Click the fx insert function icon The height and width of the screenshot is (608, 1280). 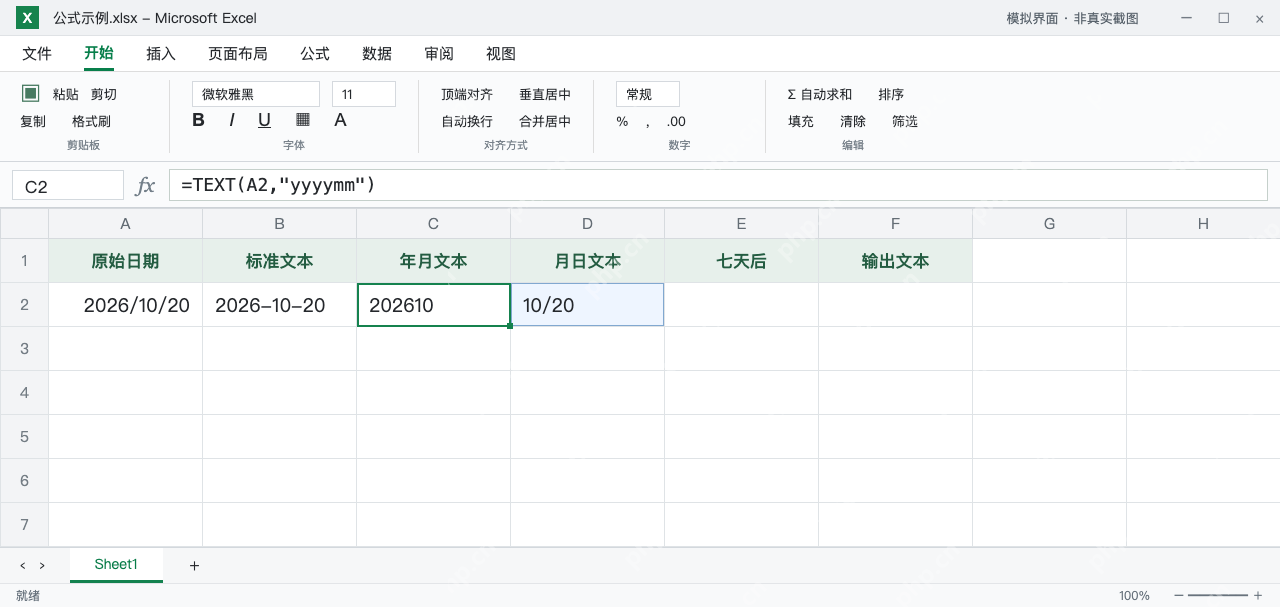coord(146,185)
